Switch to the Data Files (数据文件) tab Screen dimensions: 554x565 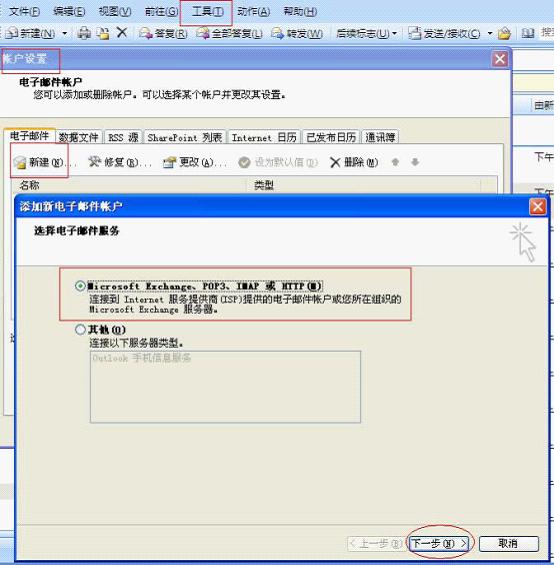pyautogui.click(x=79, y=137)
